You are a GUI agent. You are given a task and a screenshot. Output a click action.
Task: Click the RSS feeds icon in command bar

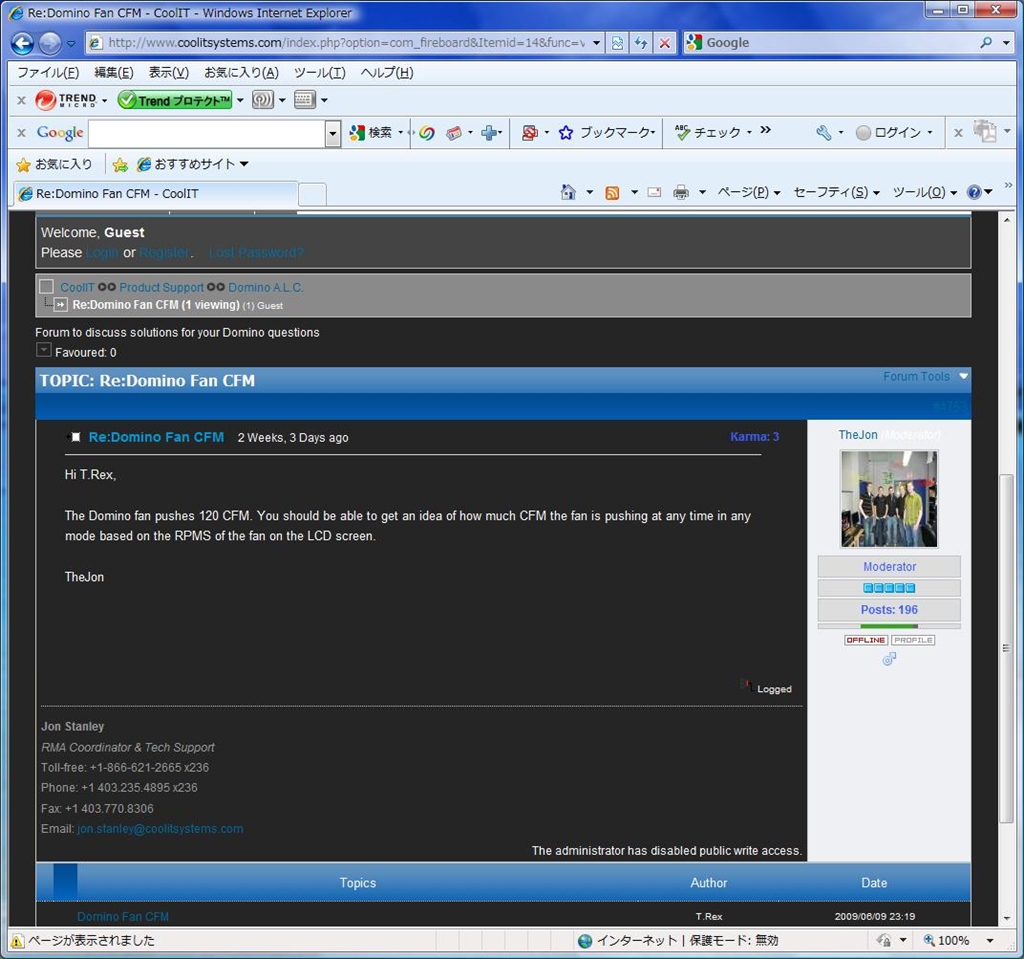[612, 193]
